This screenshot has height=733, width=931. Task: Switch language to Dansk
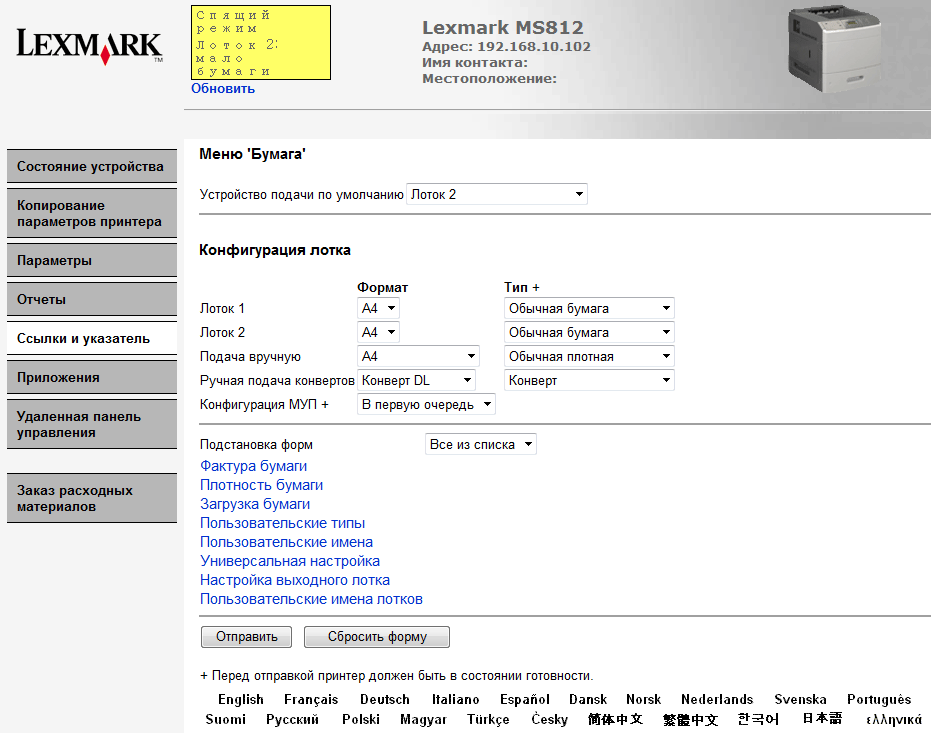pyautogui.click(x=588, y=699)
